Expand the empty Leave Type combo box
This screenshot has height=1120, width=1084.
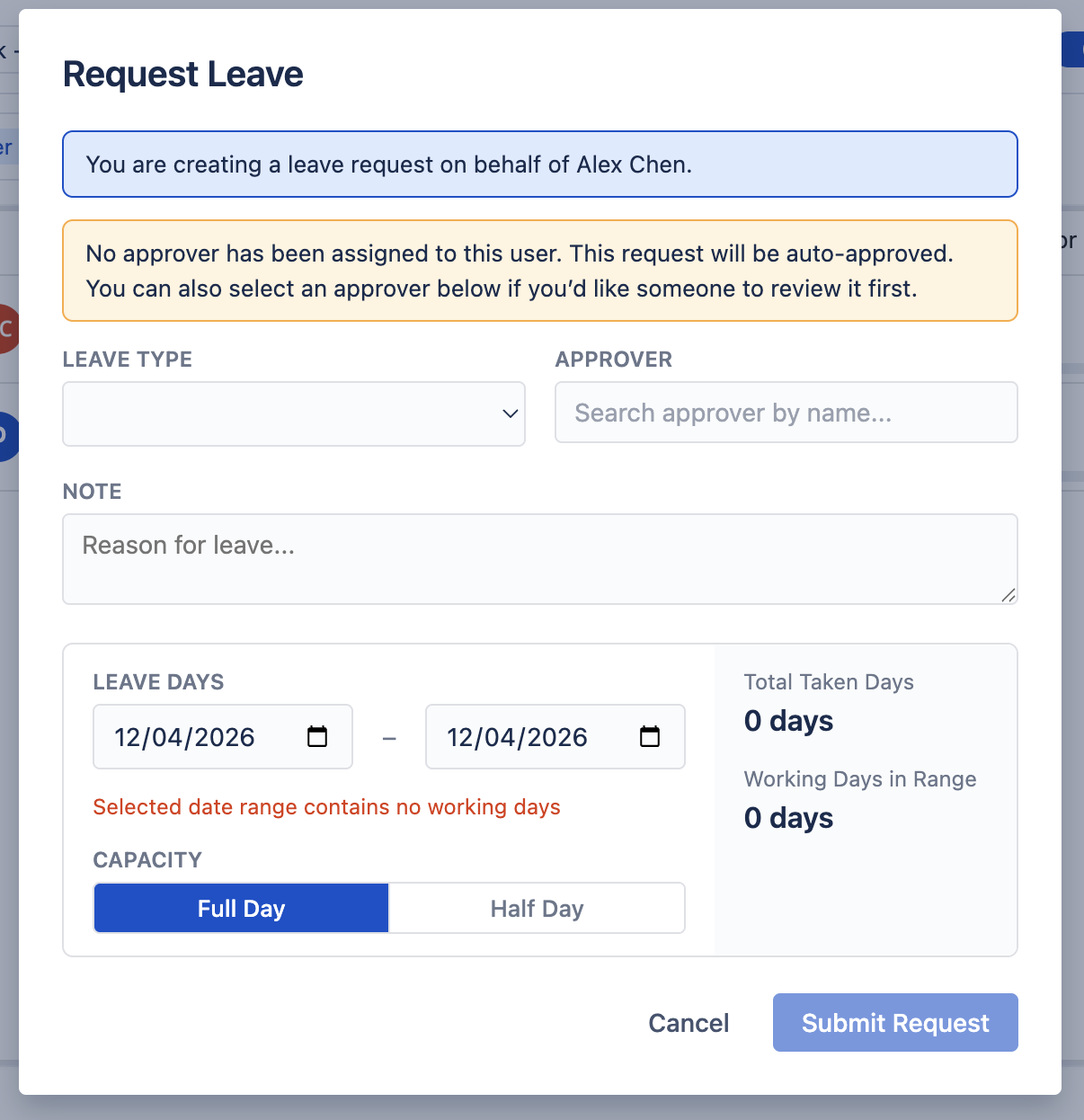click(x=294, y=414)
